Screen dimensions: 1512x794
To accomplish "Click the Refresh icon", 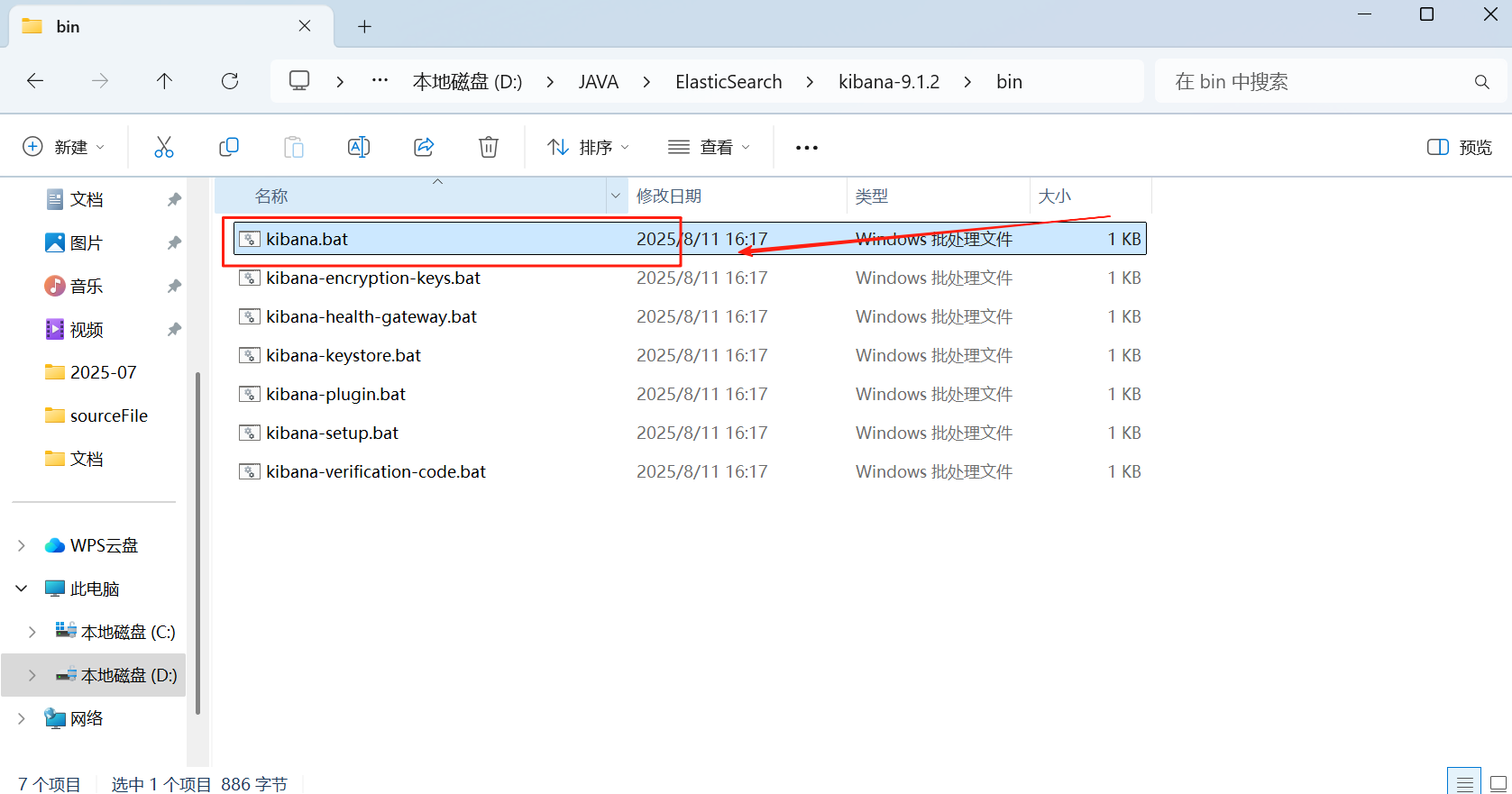I will click(x=230, y=81).
